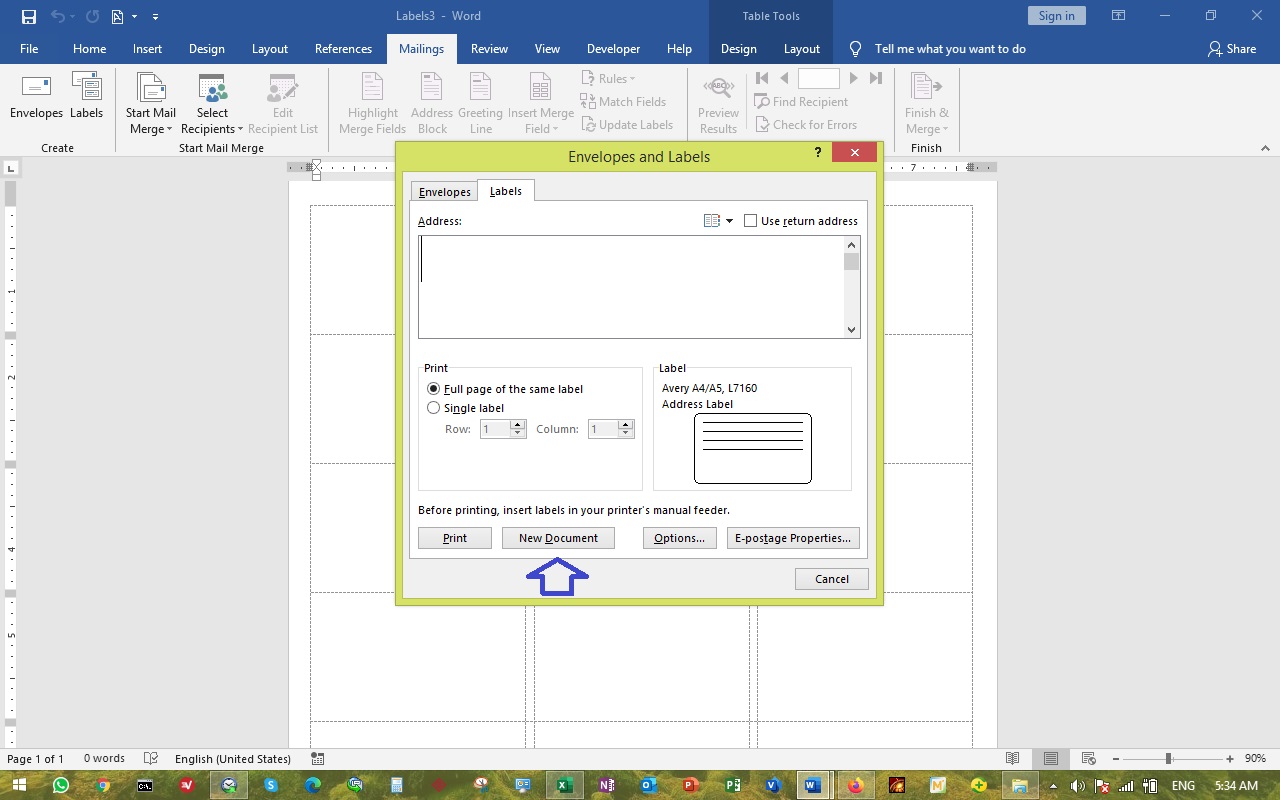The image size is (1280, 800).
Task: Click the New Document button
Action: (558, 538)
